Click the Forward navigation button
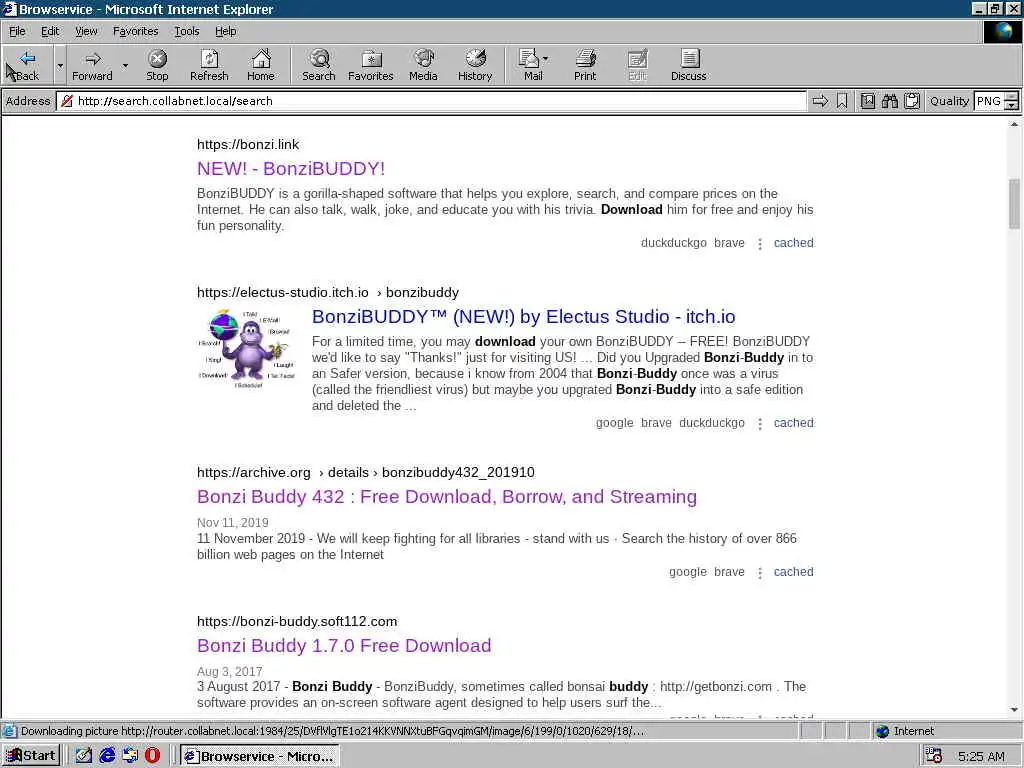This screenshot has width=1024, height=768. pyautogui.click(x=92, y=65)
